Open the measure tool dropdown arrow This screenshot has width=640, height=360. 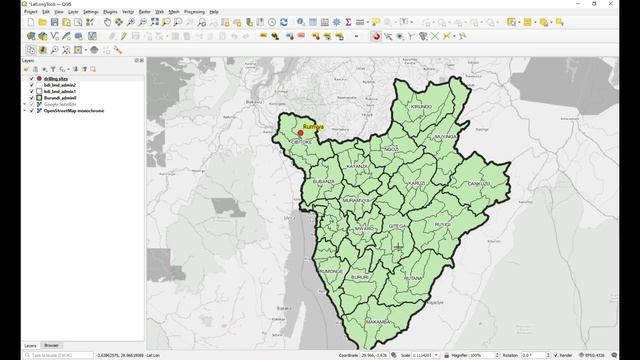coord(368,22)
